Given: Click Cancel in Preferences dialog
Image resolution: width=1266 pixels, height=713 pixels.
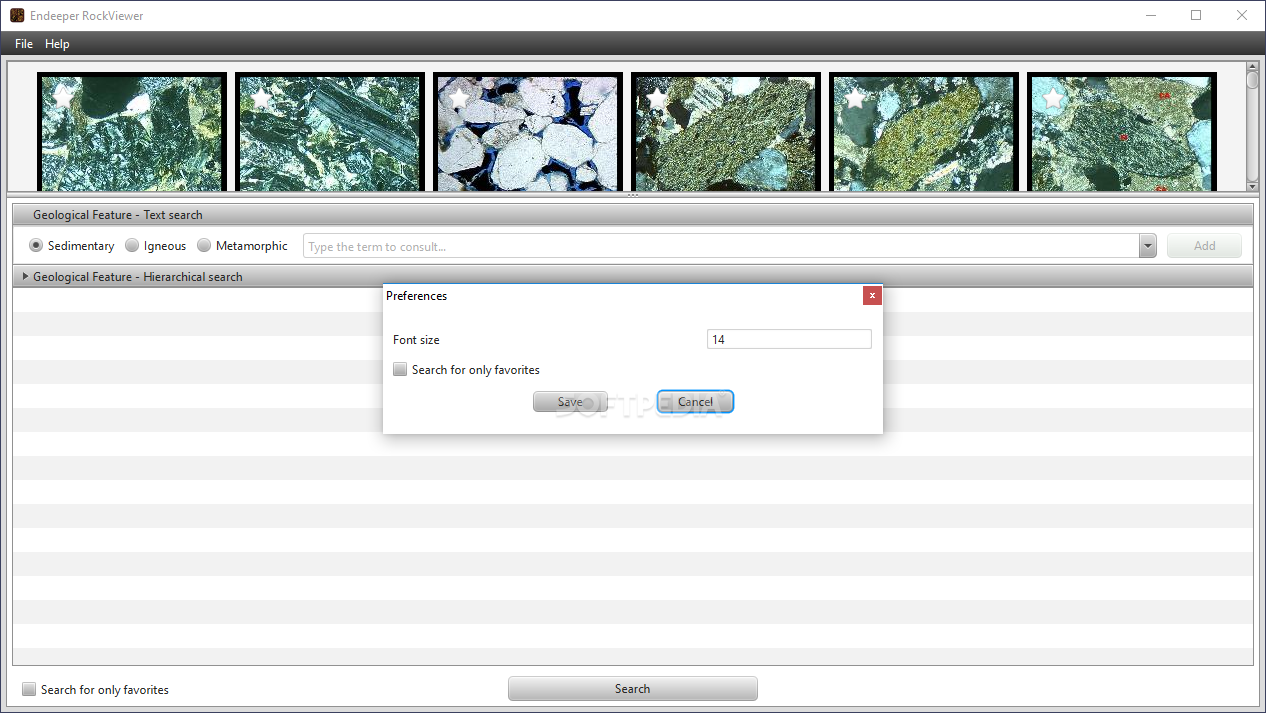Looking at the screenshot, I should click(695, 402).
